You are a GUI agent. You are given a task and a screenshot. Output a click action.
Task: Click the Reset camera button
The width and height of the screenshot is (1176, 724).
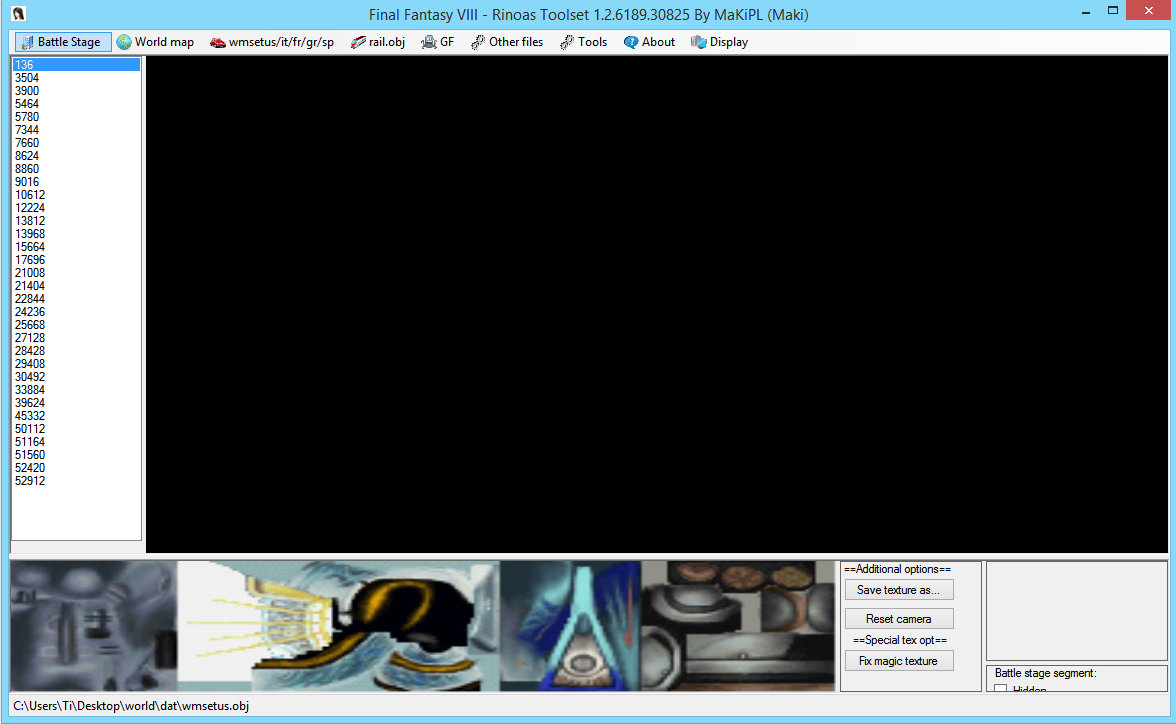click(898, 619)
